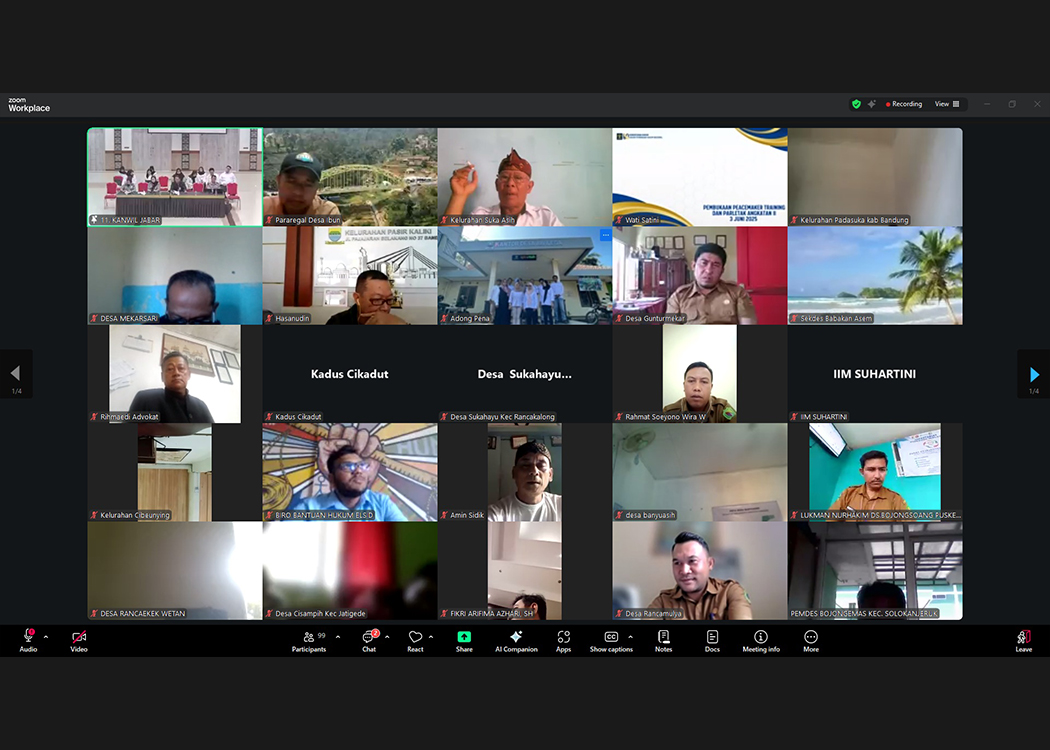Open AI Companion
The image size is (1050, 750).
[516, 641]
